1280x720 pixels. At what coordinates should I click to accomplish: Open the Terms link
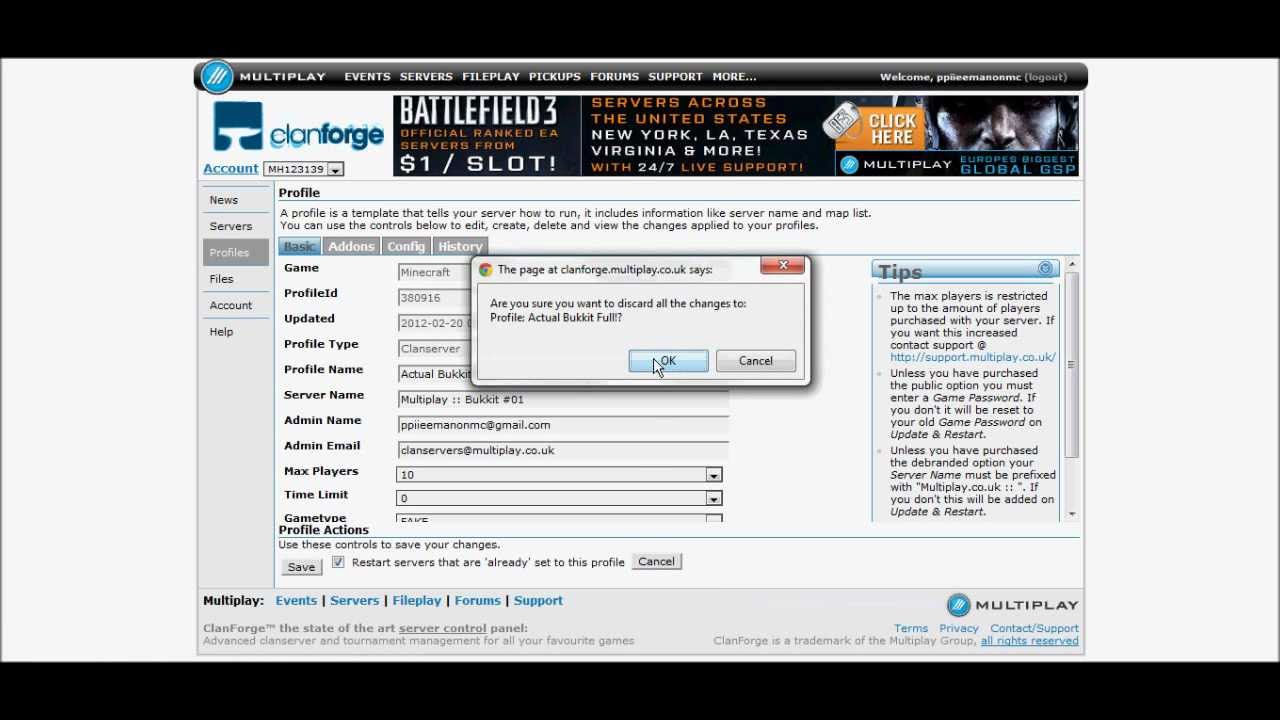[911, 629]
